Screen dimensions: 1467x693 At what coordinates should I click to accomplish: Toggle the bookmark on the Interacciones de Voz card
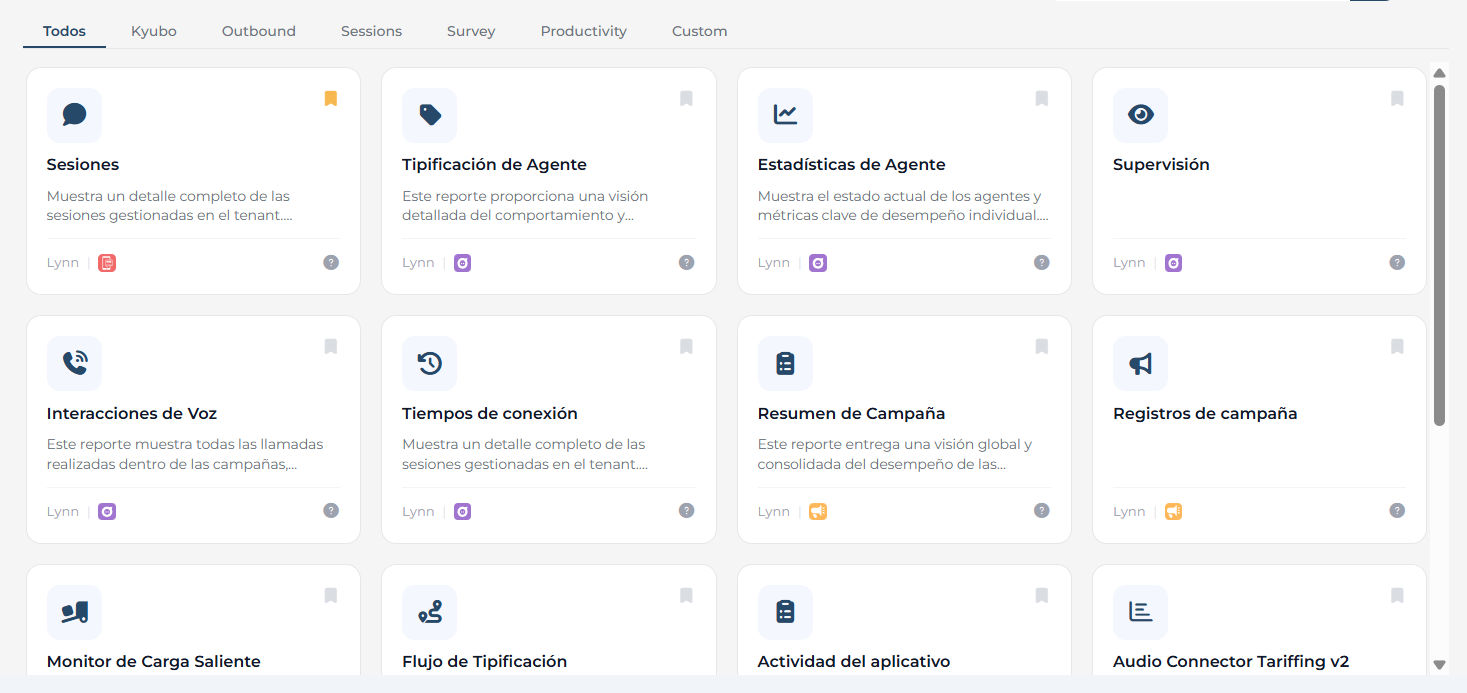(331, 346)
